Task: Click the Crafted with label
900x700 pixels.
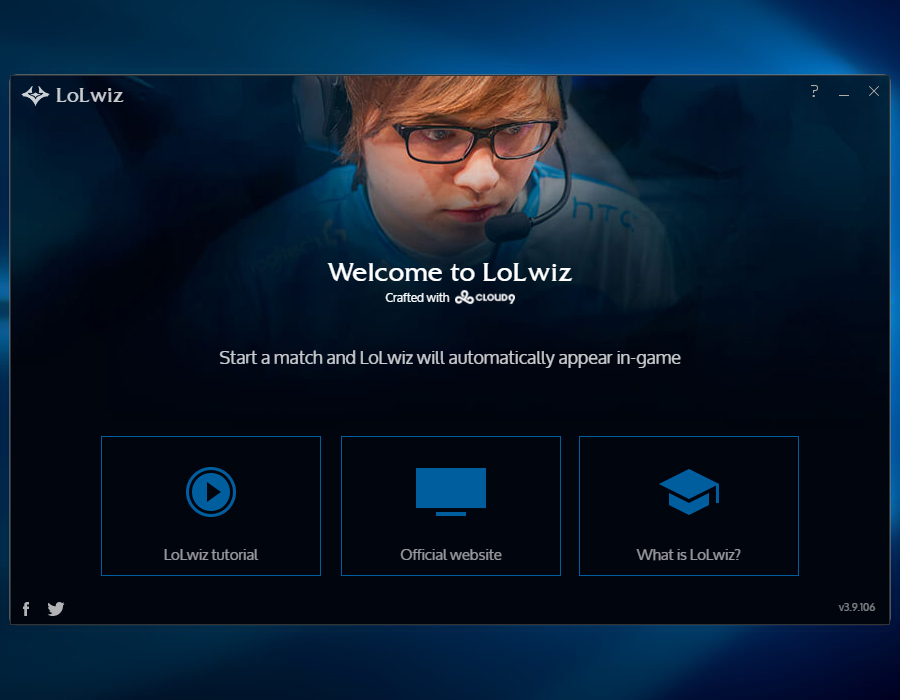Action: (417, 298)
